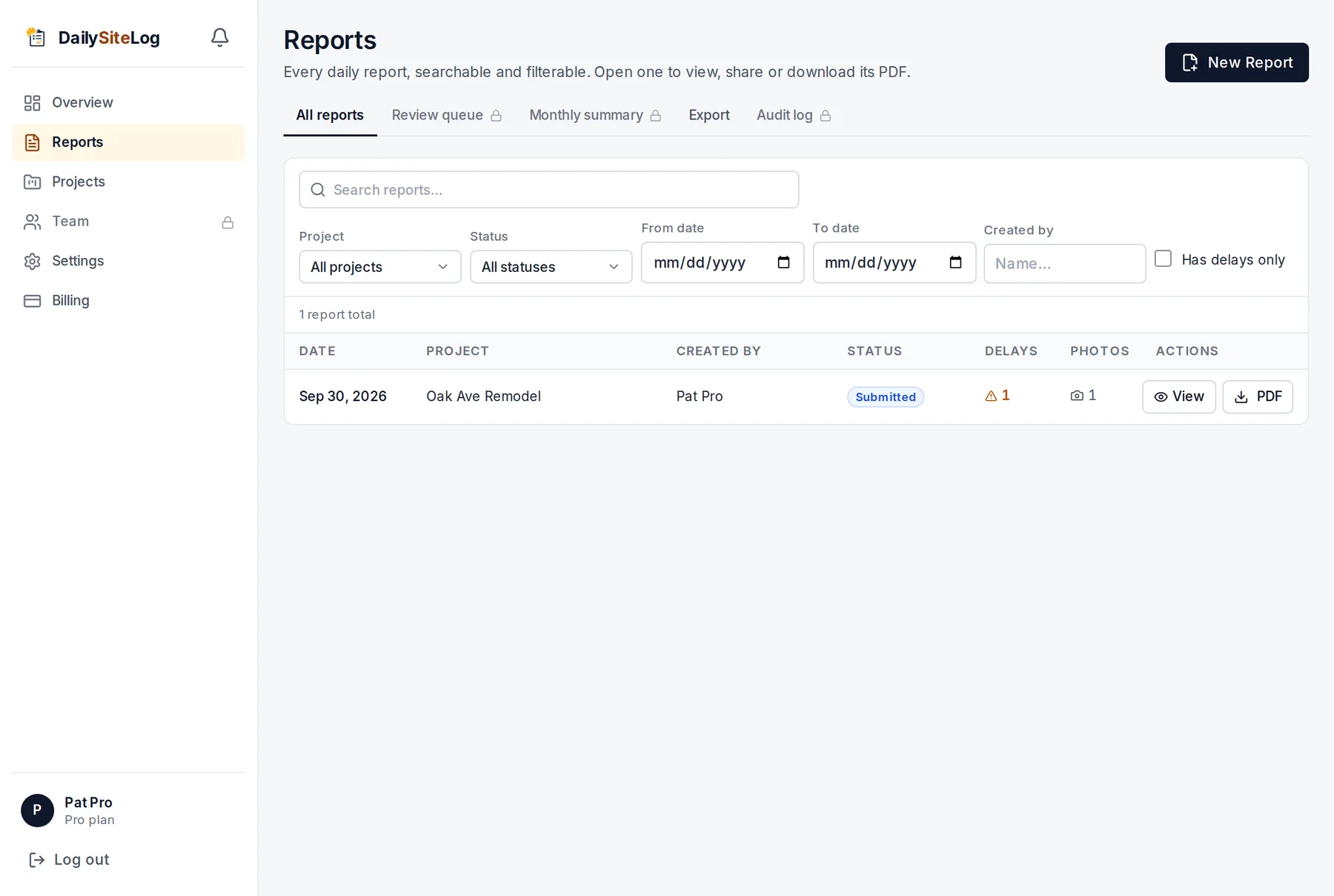Click the Pro plan label
This screenshot has width=1334, height=896.
click(x=90, y=820)
